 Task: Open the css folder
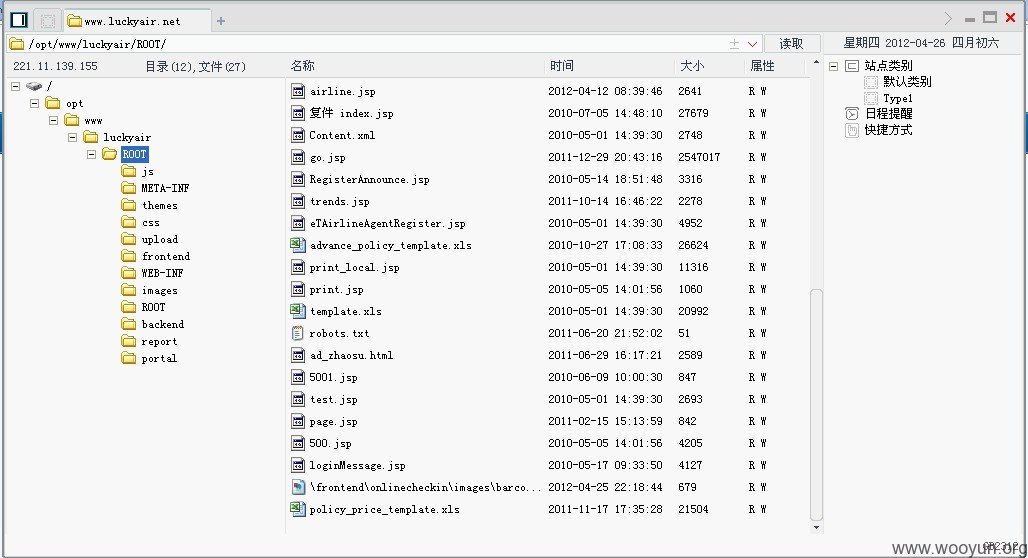(x=140, y=222)
